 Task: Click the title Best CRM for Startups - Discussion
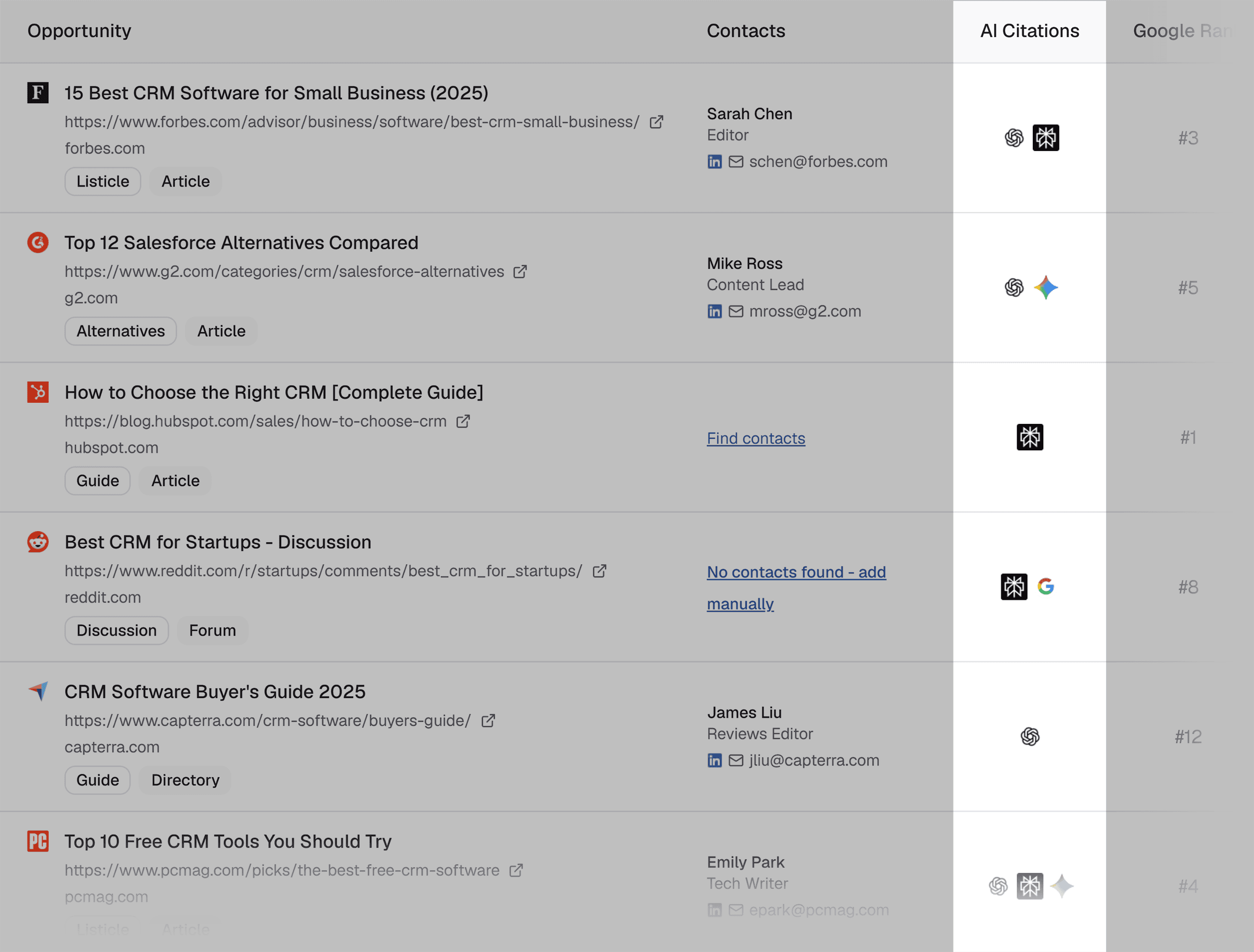point(218,542)
